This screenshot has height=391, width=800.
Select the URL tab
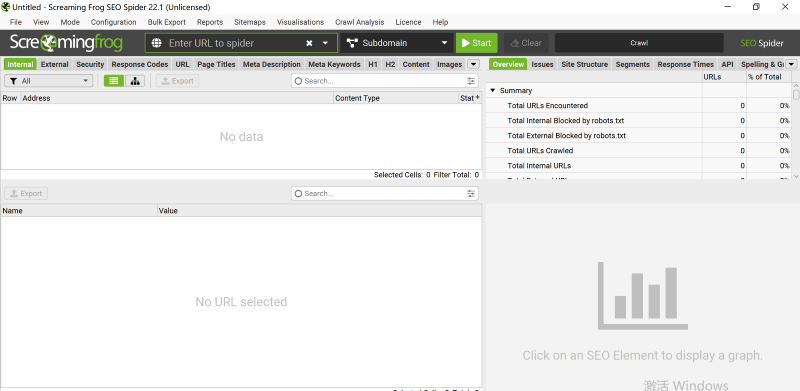point(182,64)
